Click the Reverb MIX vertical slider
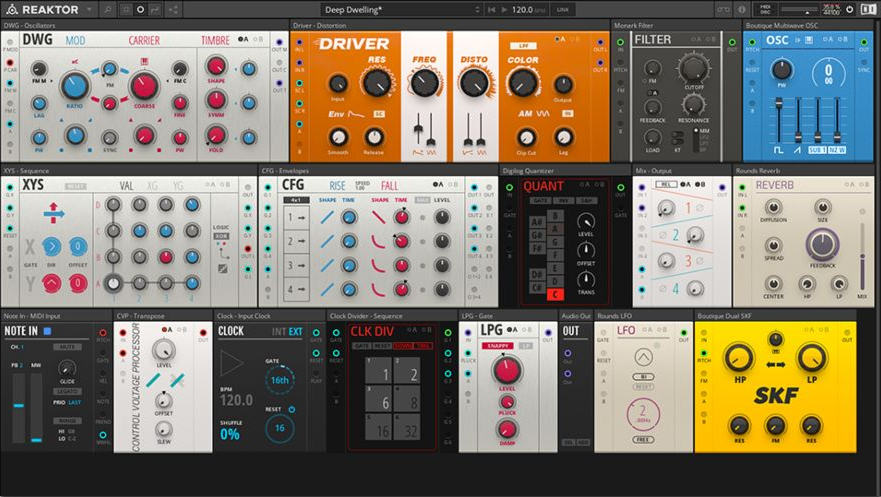881x497 pixels. (861, 270)
